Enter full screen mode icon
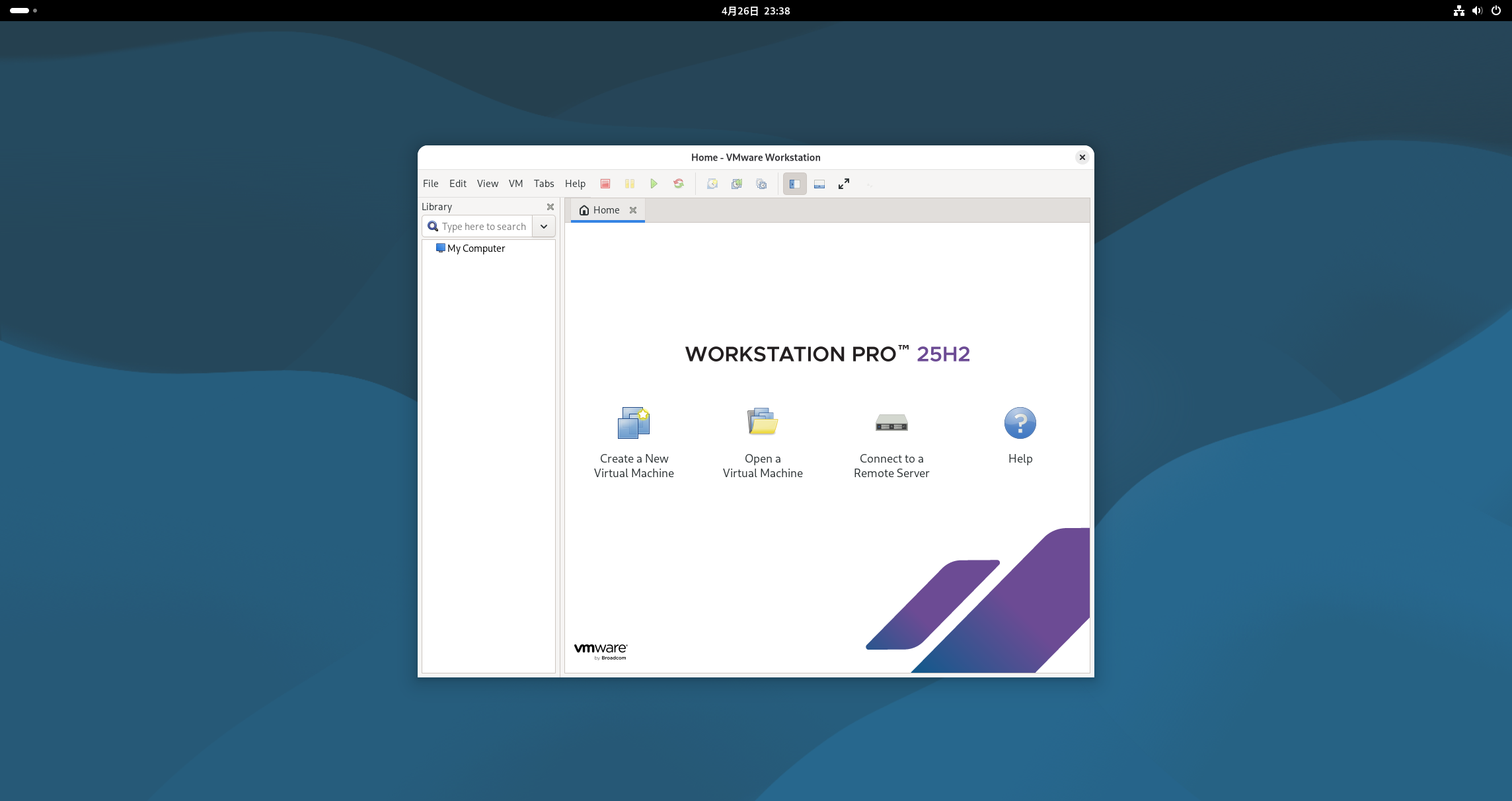The width and height of the screenshot is (1512, 801). point(843,184)
